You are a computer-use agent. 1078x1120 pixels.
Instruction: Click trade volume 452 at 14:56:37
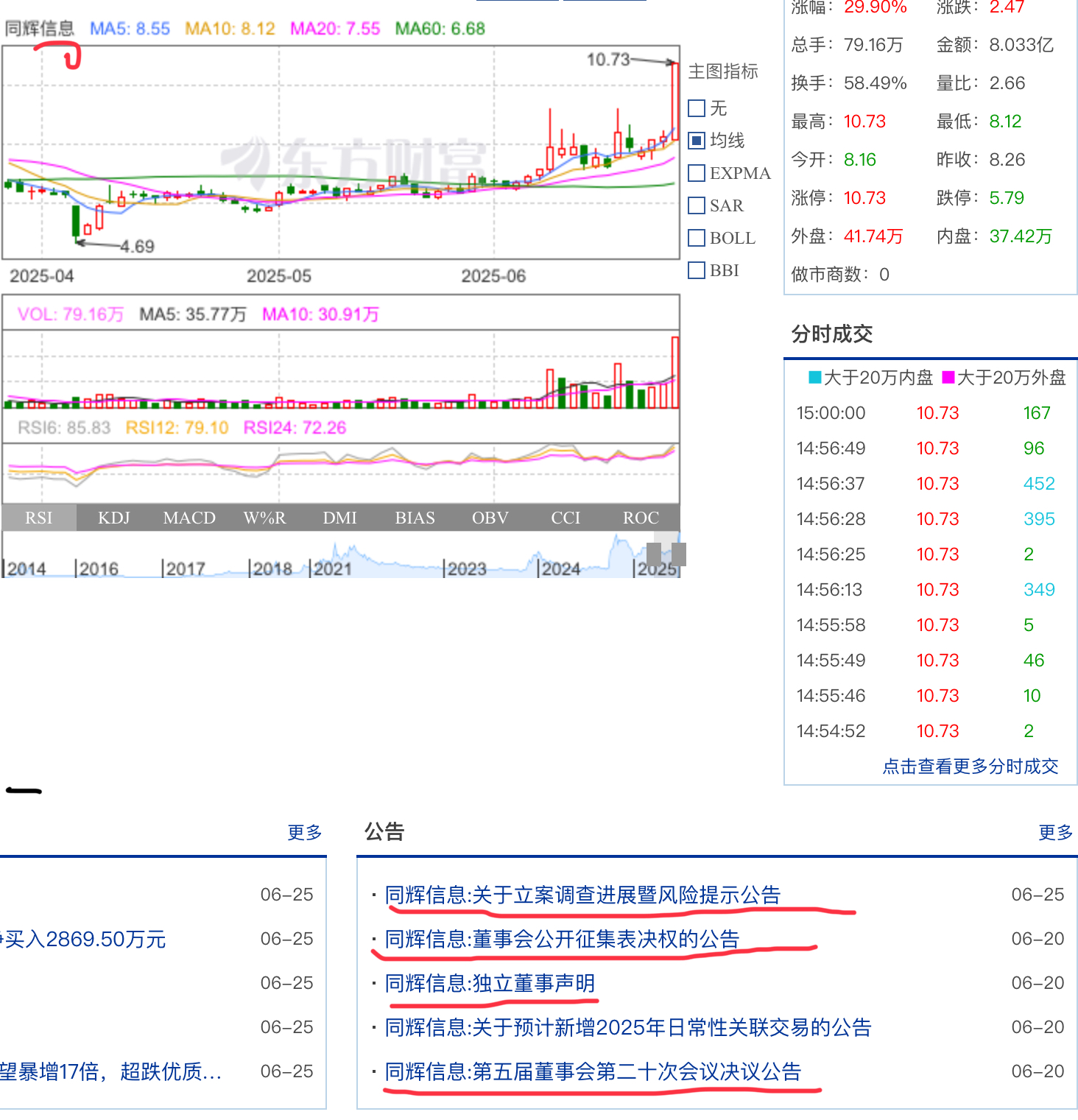[x=1039, y=484]
